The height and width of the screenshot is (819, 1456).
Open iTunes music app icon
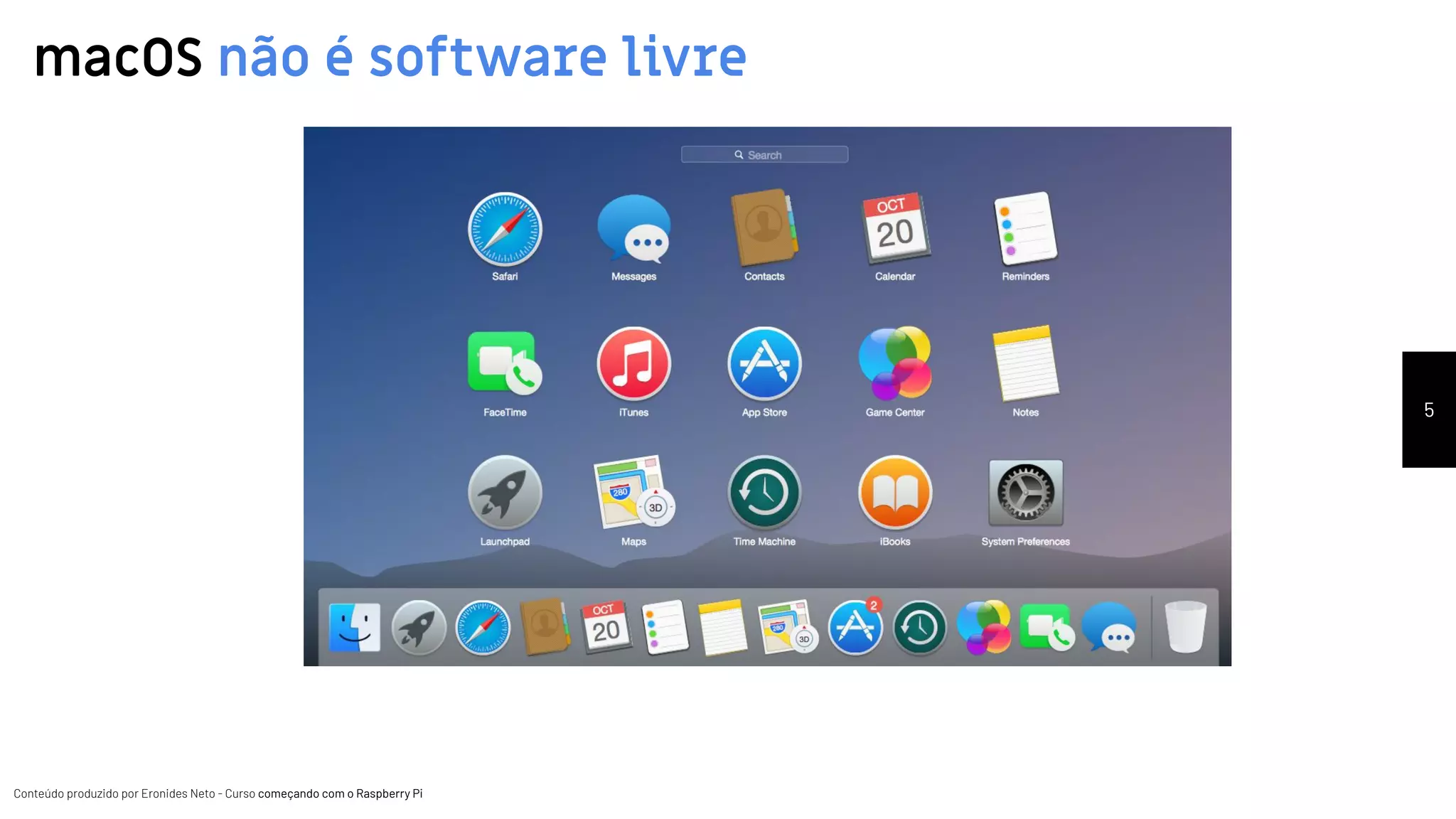[633, 363]
